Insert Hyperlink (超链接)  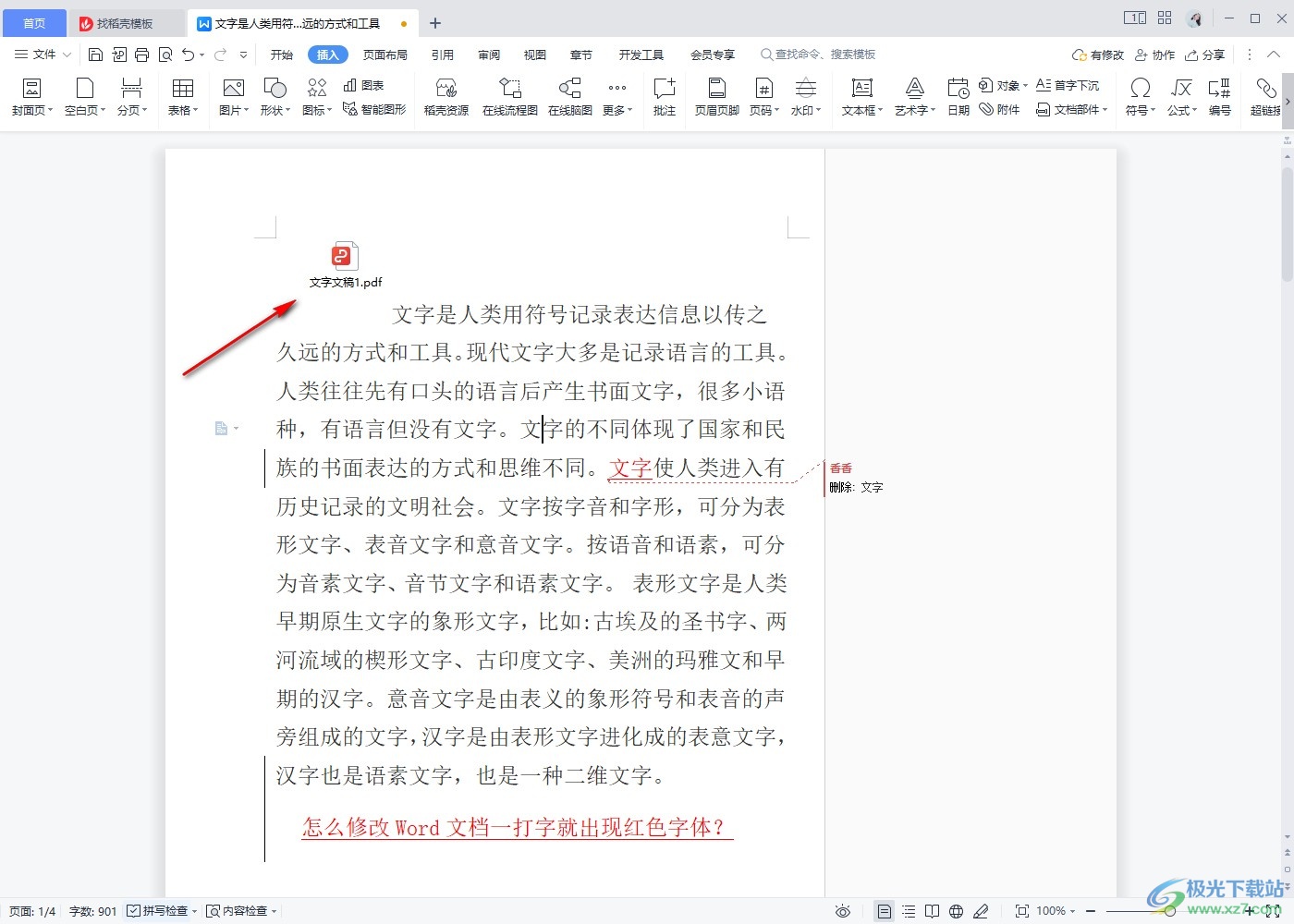(x=1265, y=96)
